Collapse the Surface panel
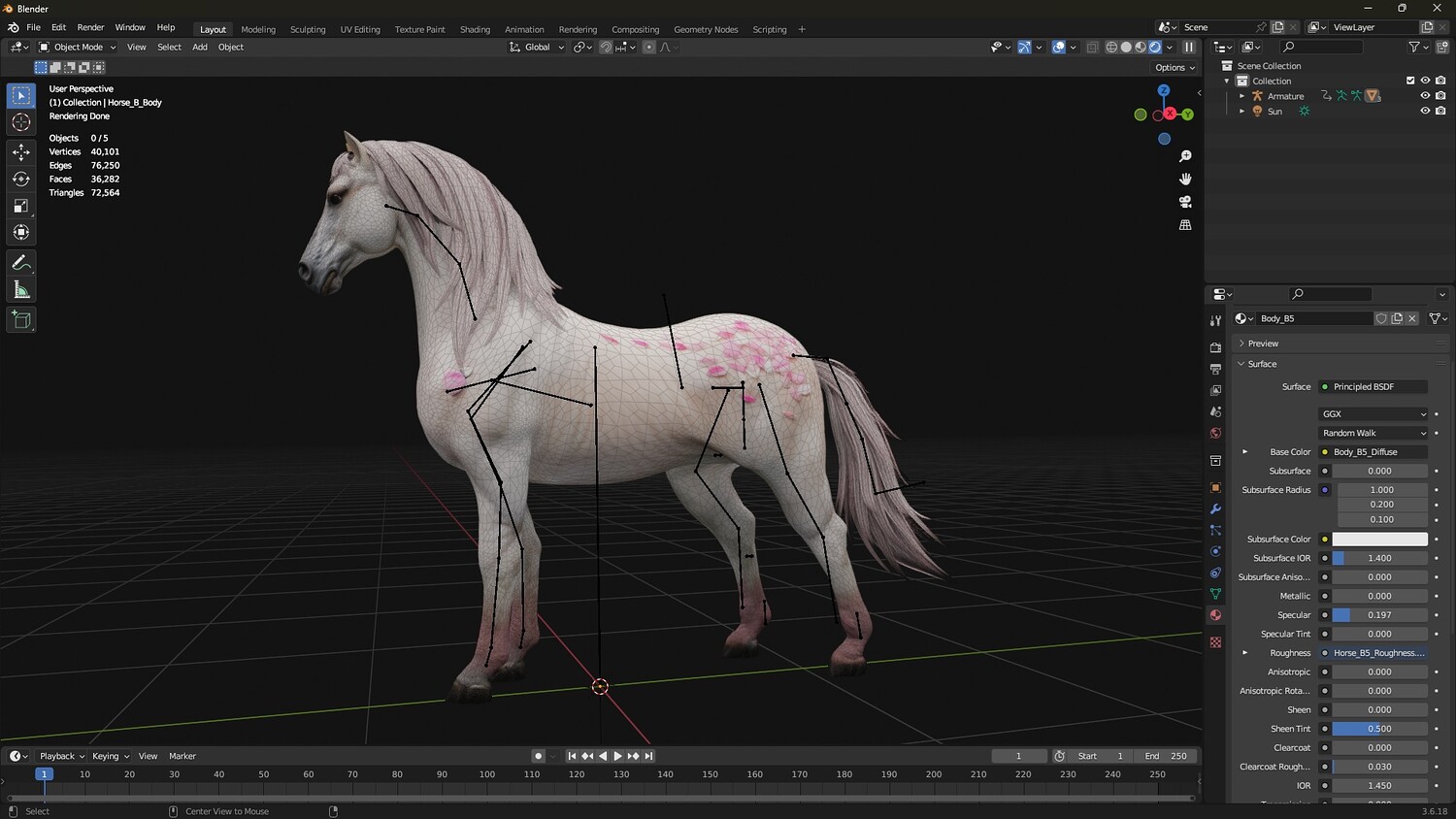Image resolution: width=1456 pixels, height=819 pixels. tap(1262, 364)
